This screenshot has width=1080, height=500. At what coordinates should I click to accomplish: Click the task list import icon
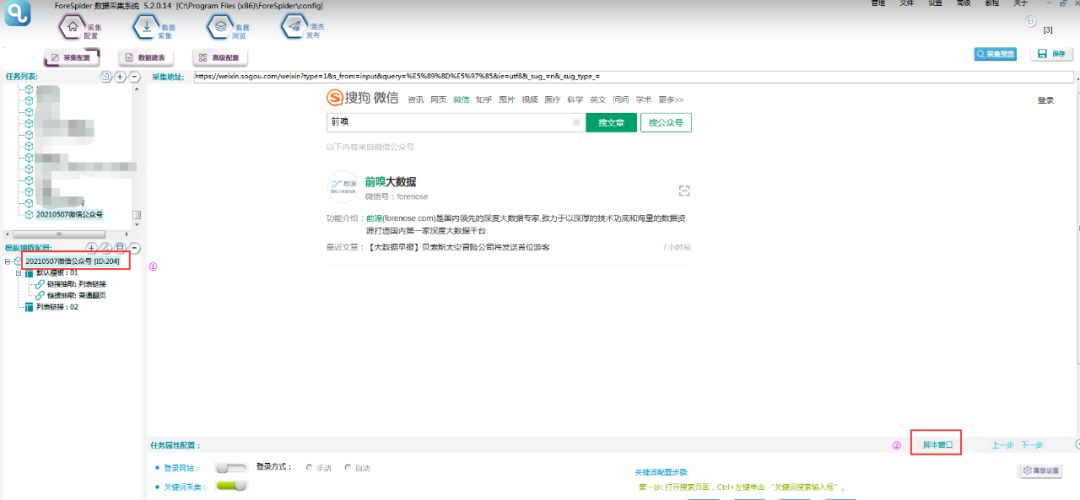105,76
